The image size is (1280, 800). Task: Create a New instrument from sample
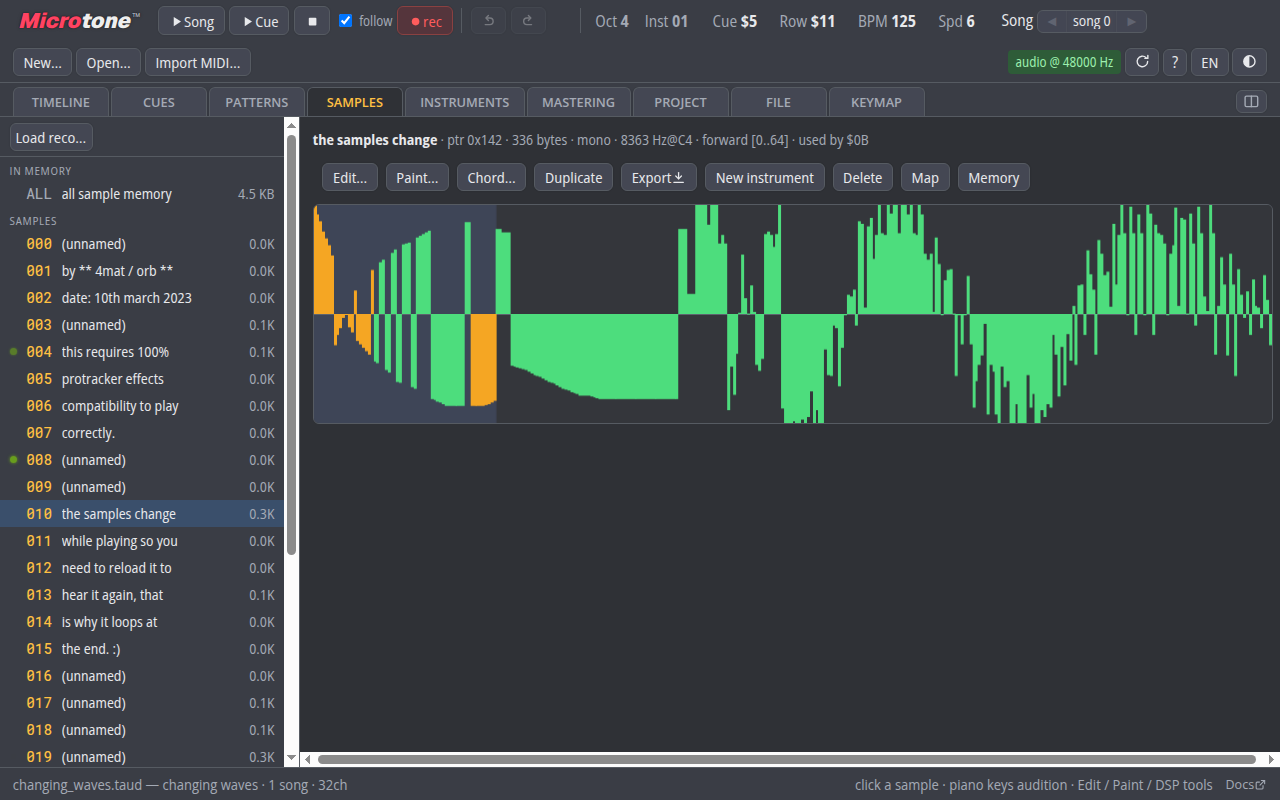[x=765, y=177]
